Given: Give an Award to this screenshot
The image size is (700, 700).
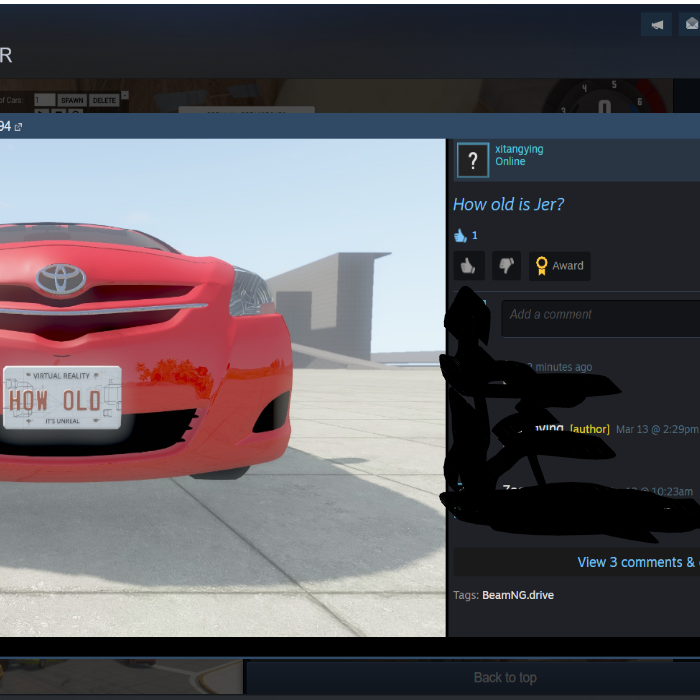Looking at the screenshot, I should [x=559, y=266].
